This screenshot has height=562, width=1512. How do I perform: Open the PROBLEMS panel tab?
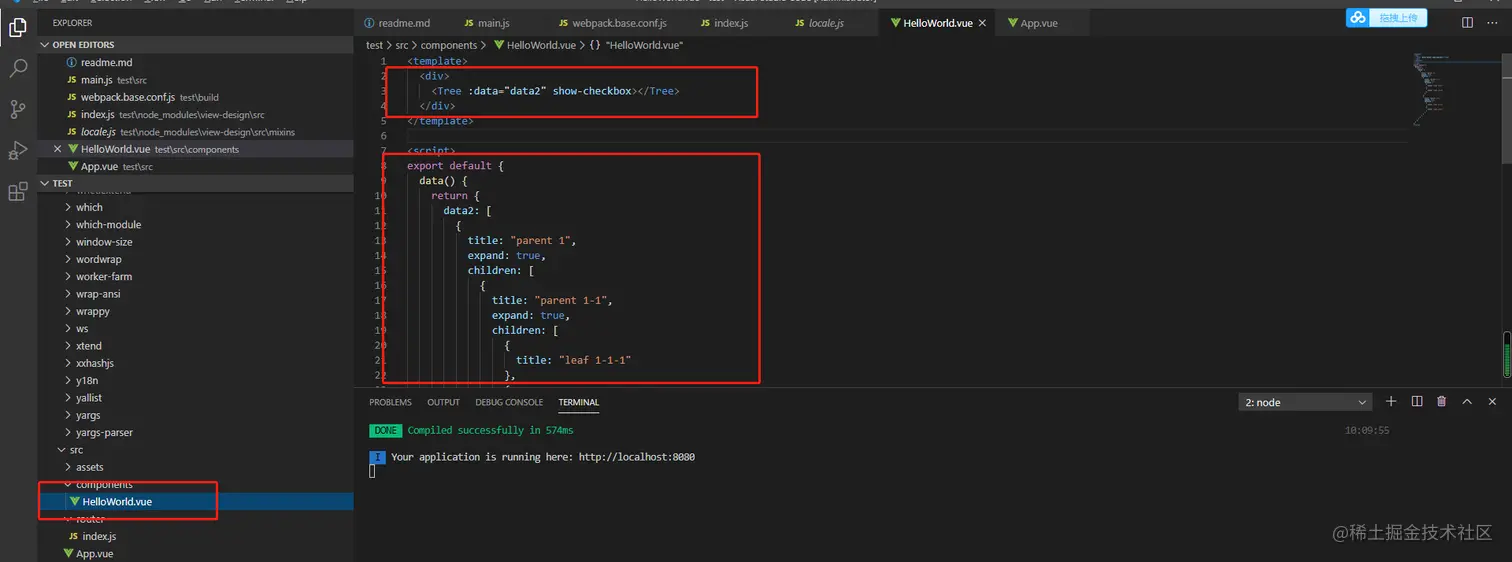click(x=390, y=402)
